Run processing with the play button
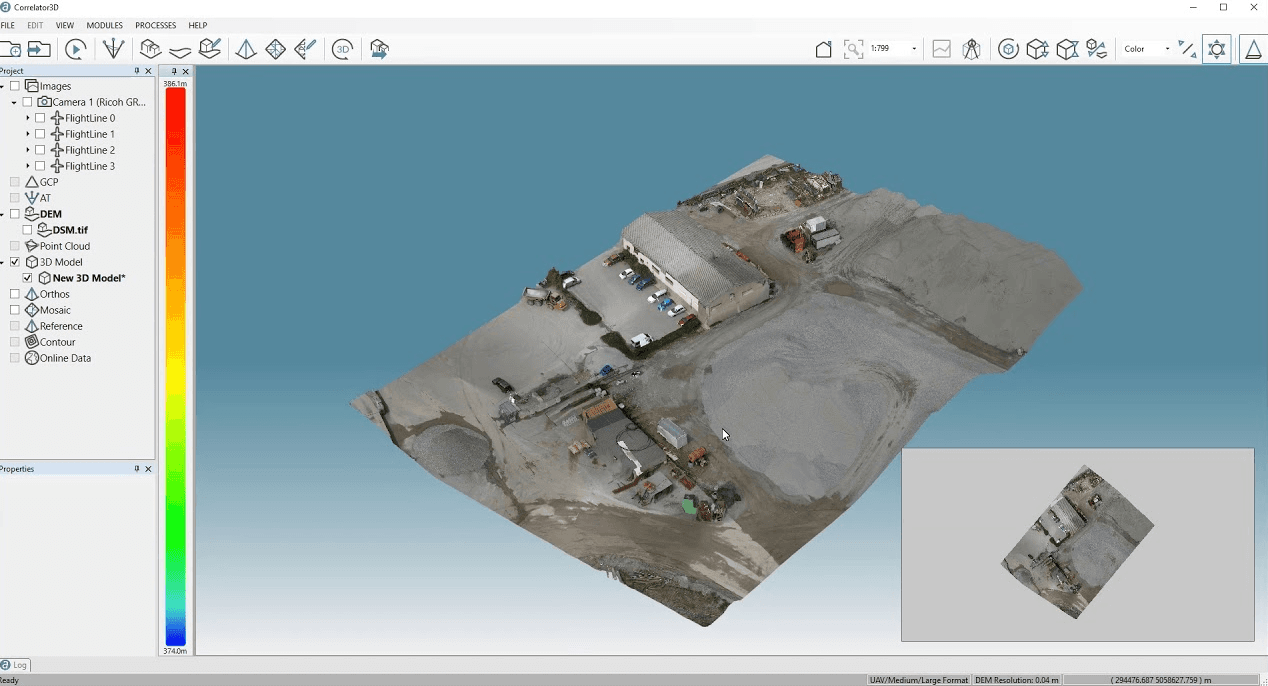 pos(75,48)
